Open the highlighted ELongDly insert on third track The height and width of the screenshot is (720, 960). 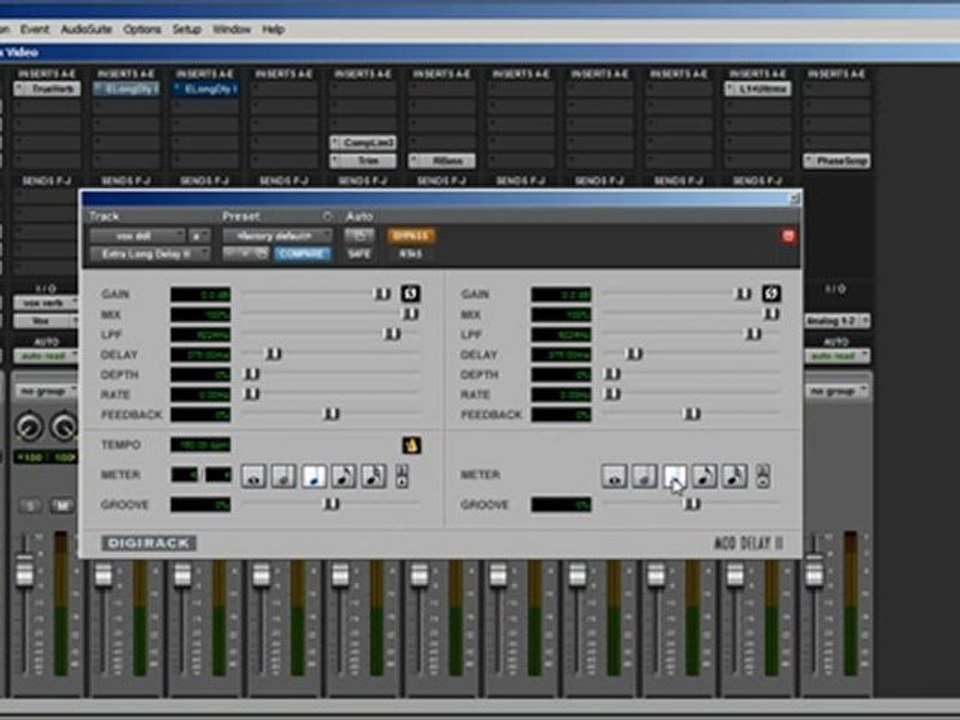tap(205, 89)
